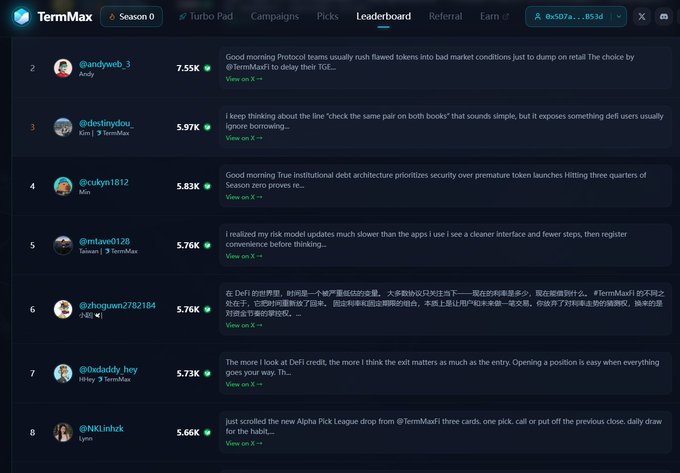
Task: Open @0xdaddy_hey profile link
Action: pos(108,369)
